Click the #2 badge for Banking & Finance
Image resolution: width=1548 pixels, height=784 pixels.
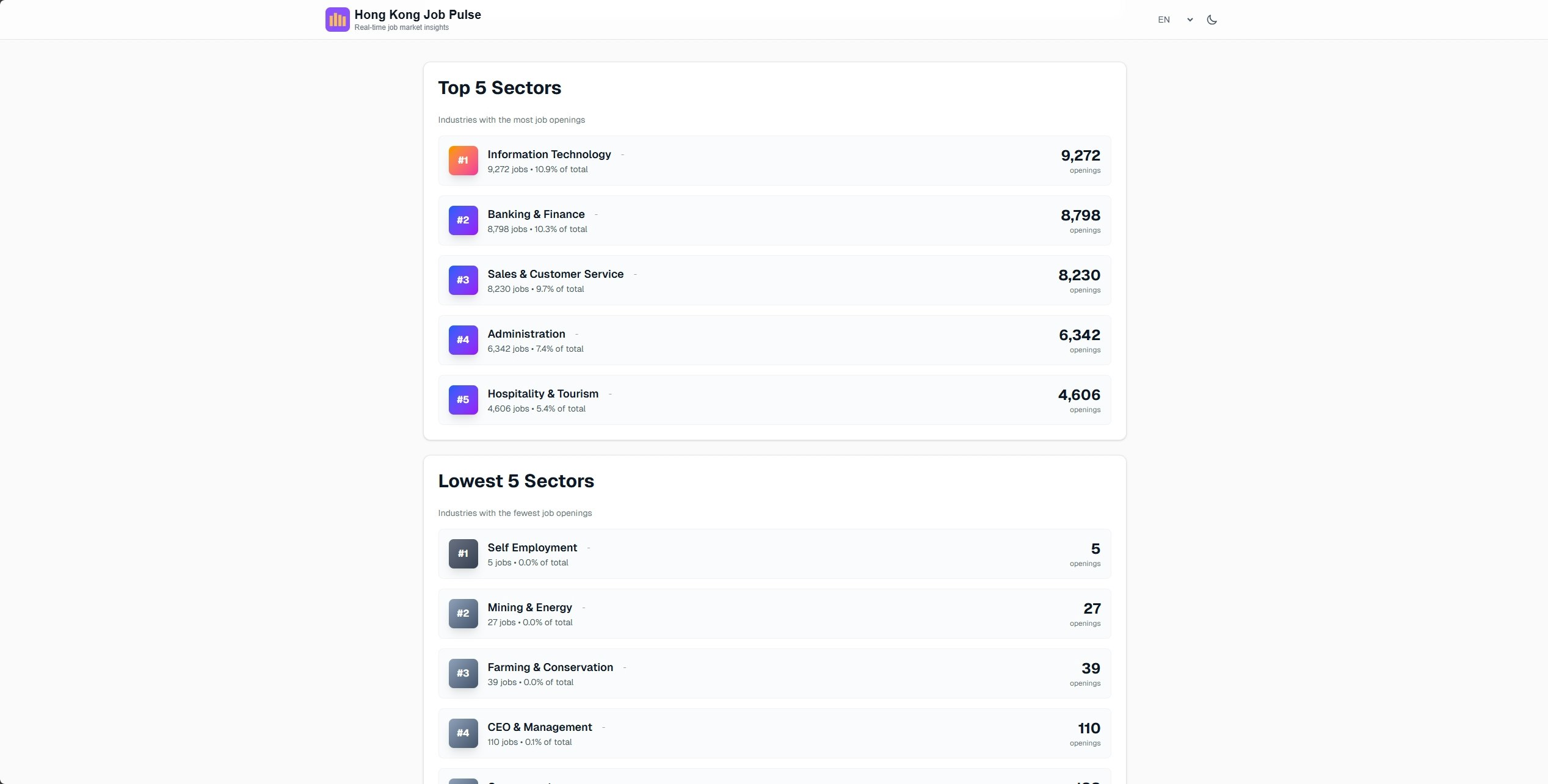click(463, 220)
